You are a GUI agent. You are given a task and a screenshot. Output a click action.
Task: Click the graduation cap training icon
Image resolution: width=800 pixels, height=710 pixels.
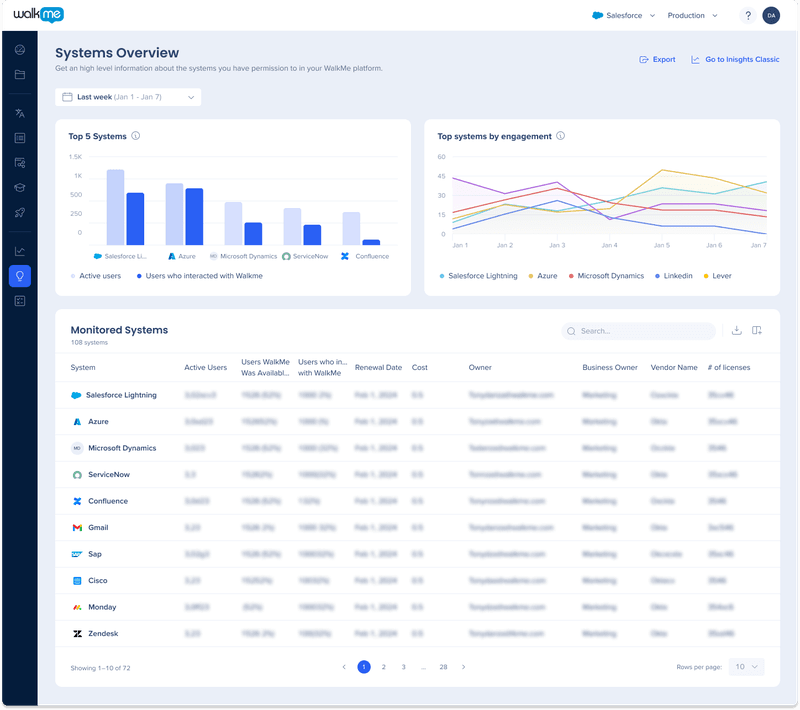[x=20, y=188]
